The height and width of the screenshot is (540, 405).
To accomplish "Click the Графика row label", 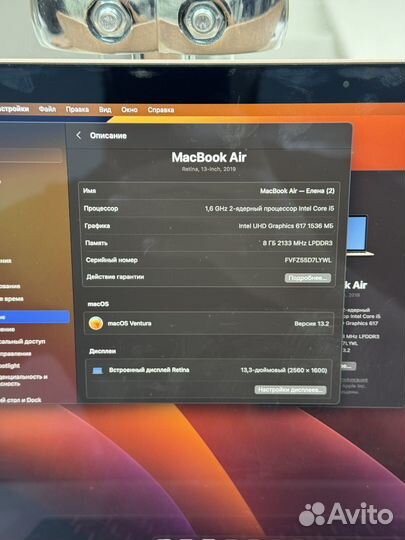I will click(97, 226).
